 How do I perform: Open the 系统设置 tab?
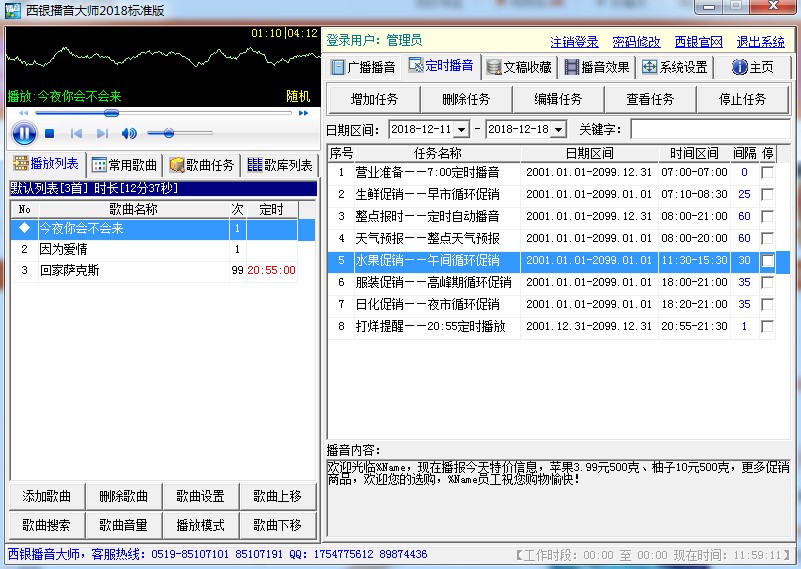(675, 67)
